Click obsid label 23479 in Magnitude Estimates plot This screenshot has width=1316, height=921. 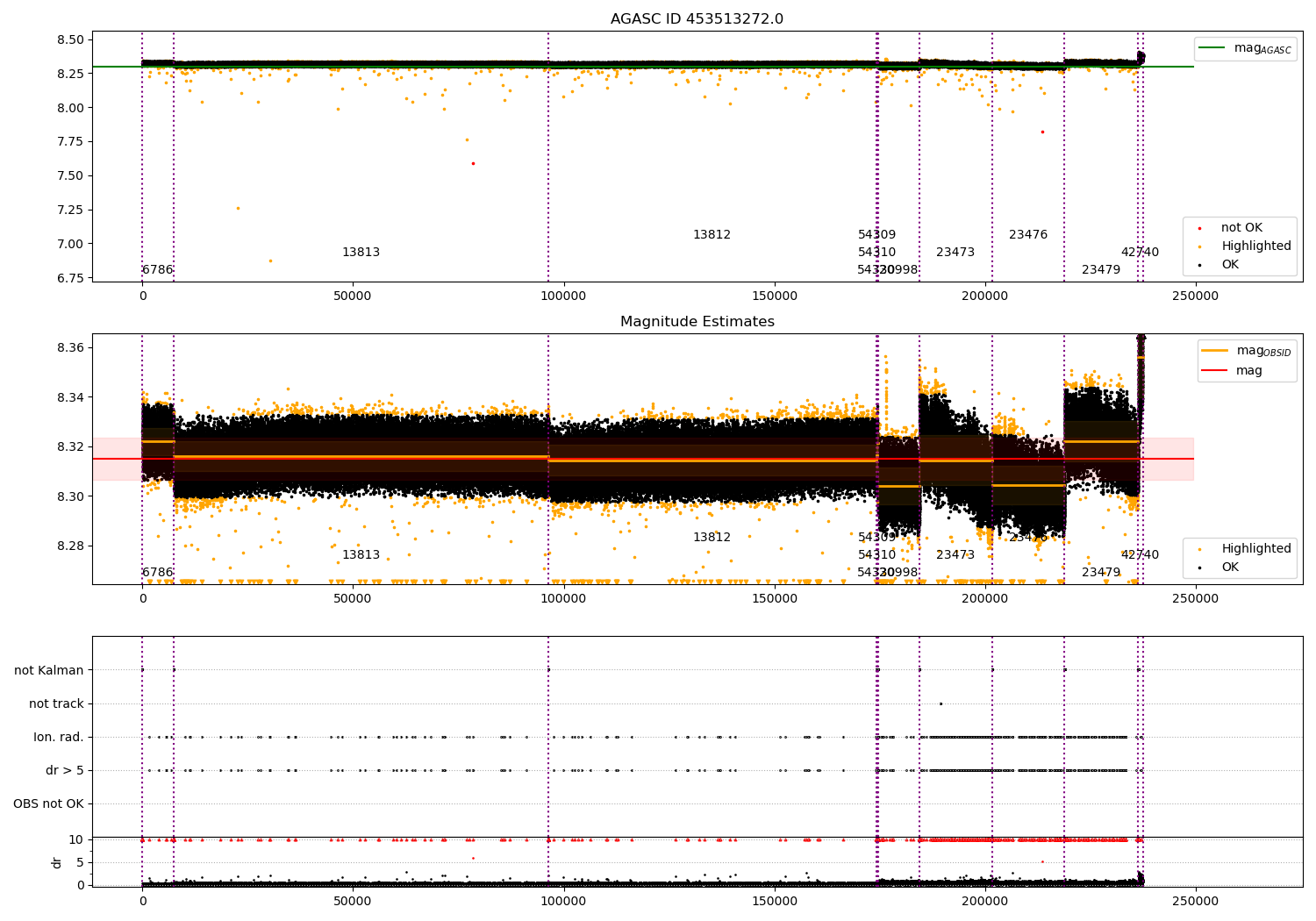[1101, 573]
